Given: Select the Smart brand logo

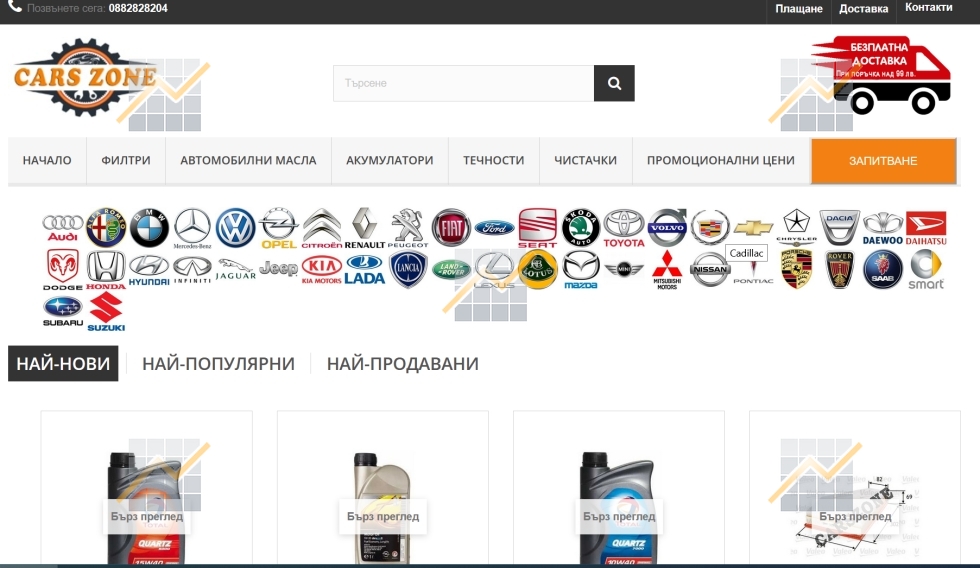Looking at the screenshot, I should pos(925,269).
